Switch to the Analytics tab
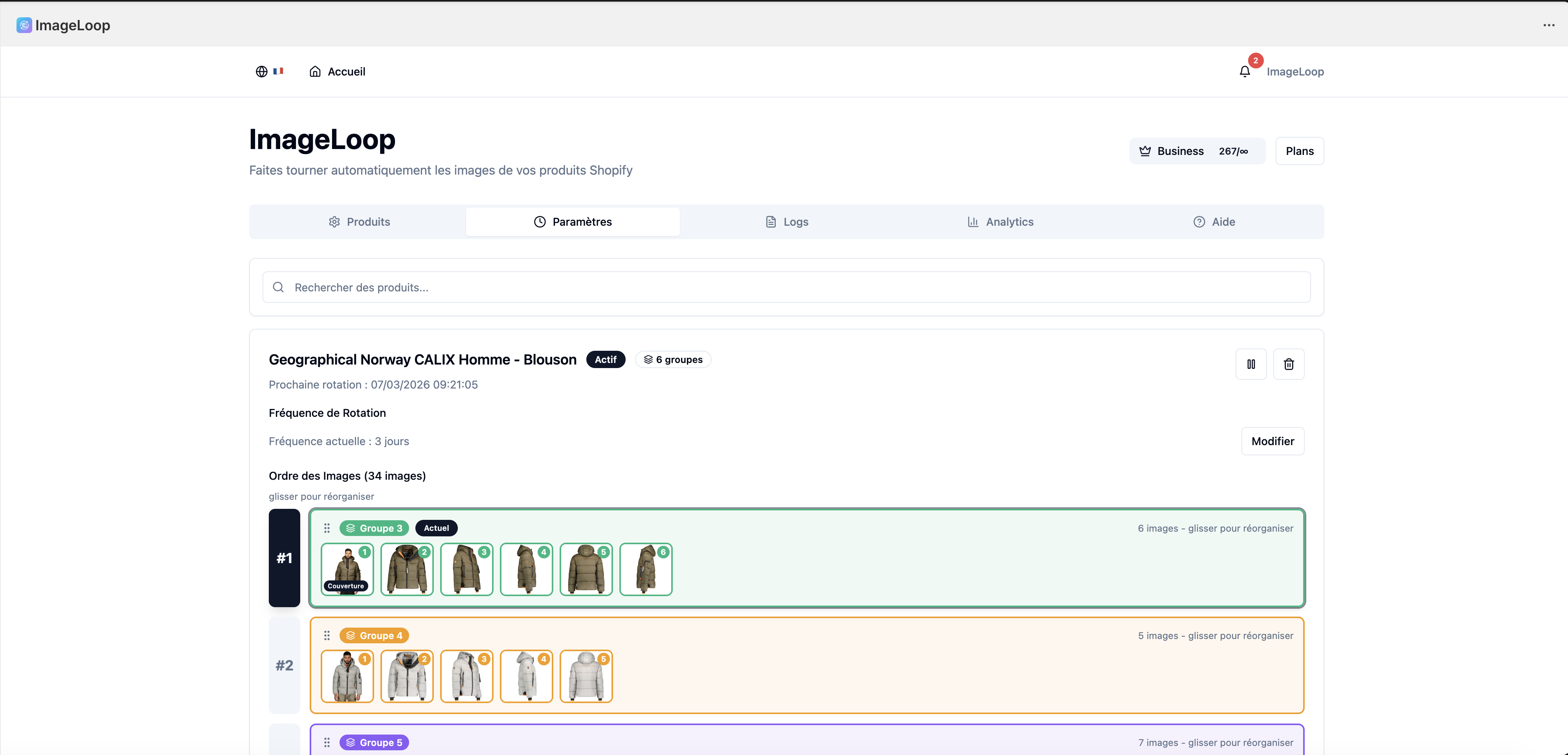 pyautogui.click(x=1000, y=222)
